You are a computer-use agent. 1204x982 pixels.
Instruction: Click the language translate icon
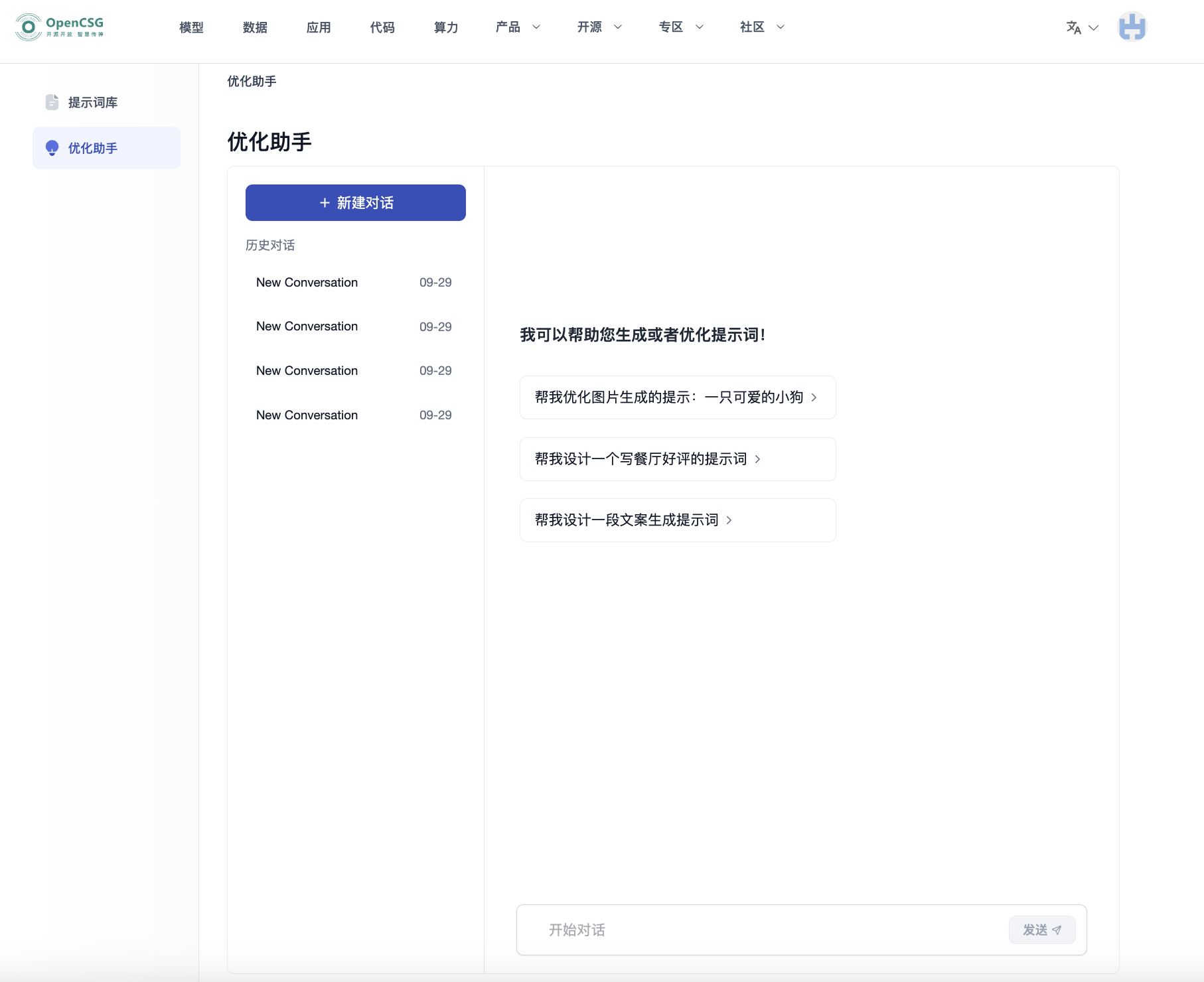1073,27
